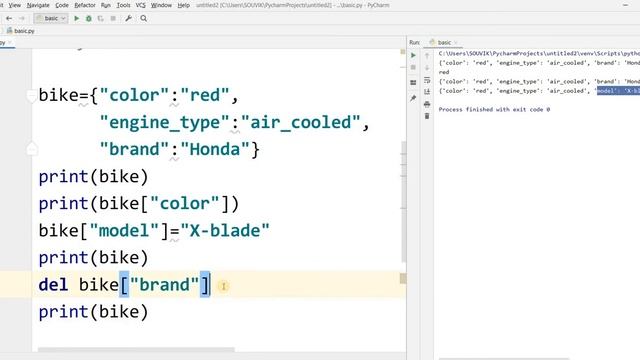Click last print(bike) line below del
640x360 pixels.
tap(93, 312)
